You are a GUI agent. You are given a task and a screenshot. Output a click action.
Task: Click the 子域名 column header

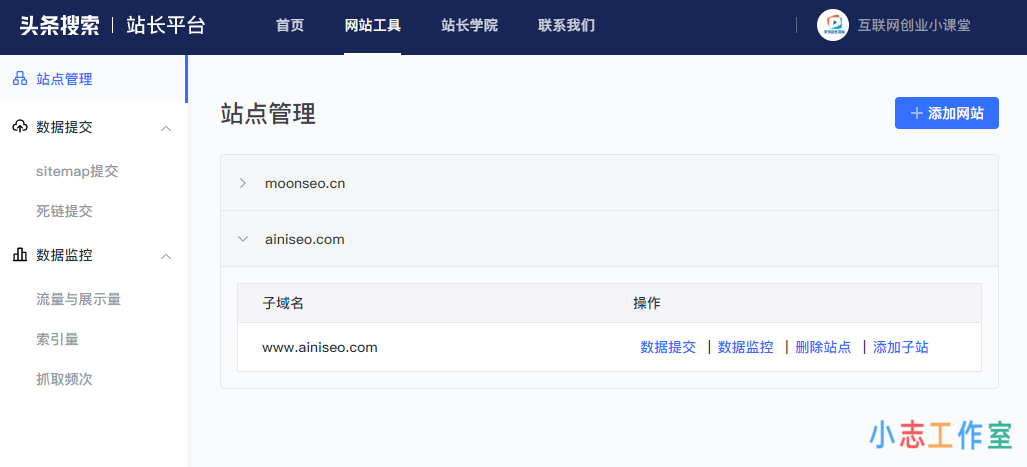(x=283, y=303)
